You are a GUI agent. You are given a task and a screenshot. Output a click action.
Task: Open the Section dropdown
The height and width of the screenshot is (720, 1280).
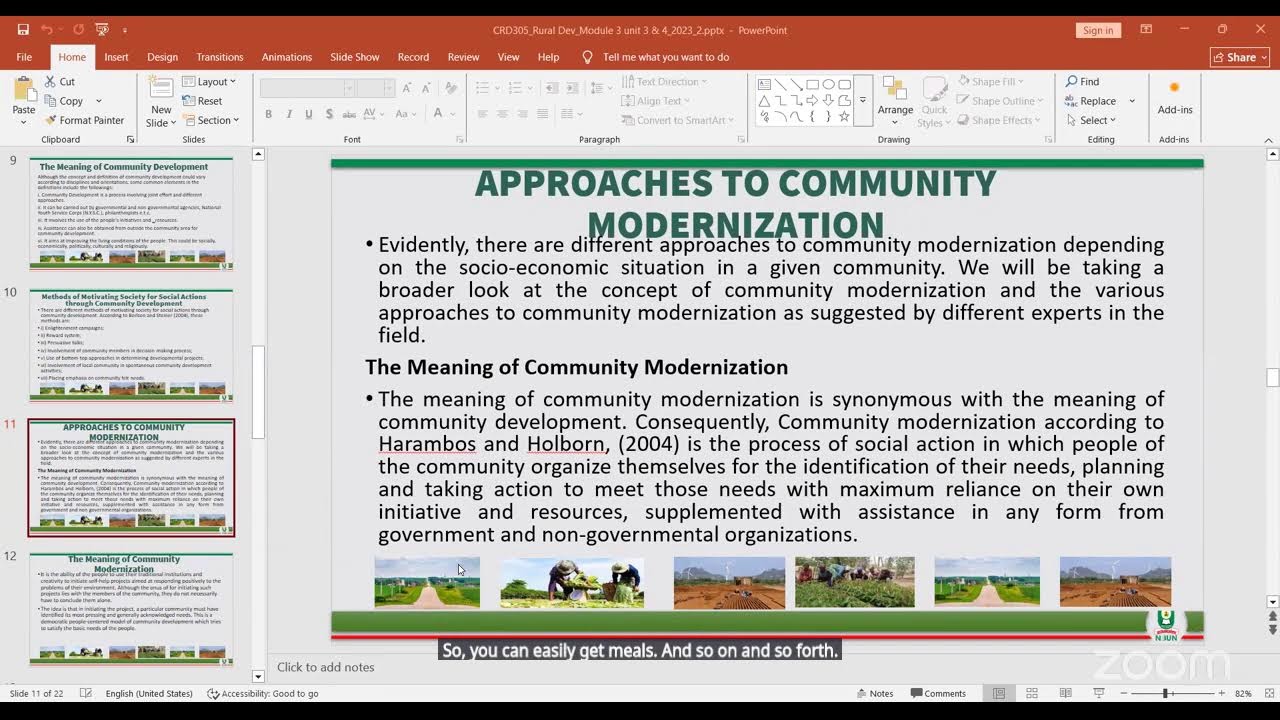coord(211,120)
